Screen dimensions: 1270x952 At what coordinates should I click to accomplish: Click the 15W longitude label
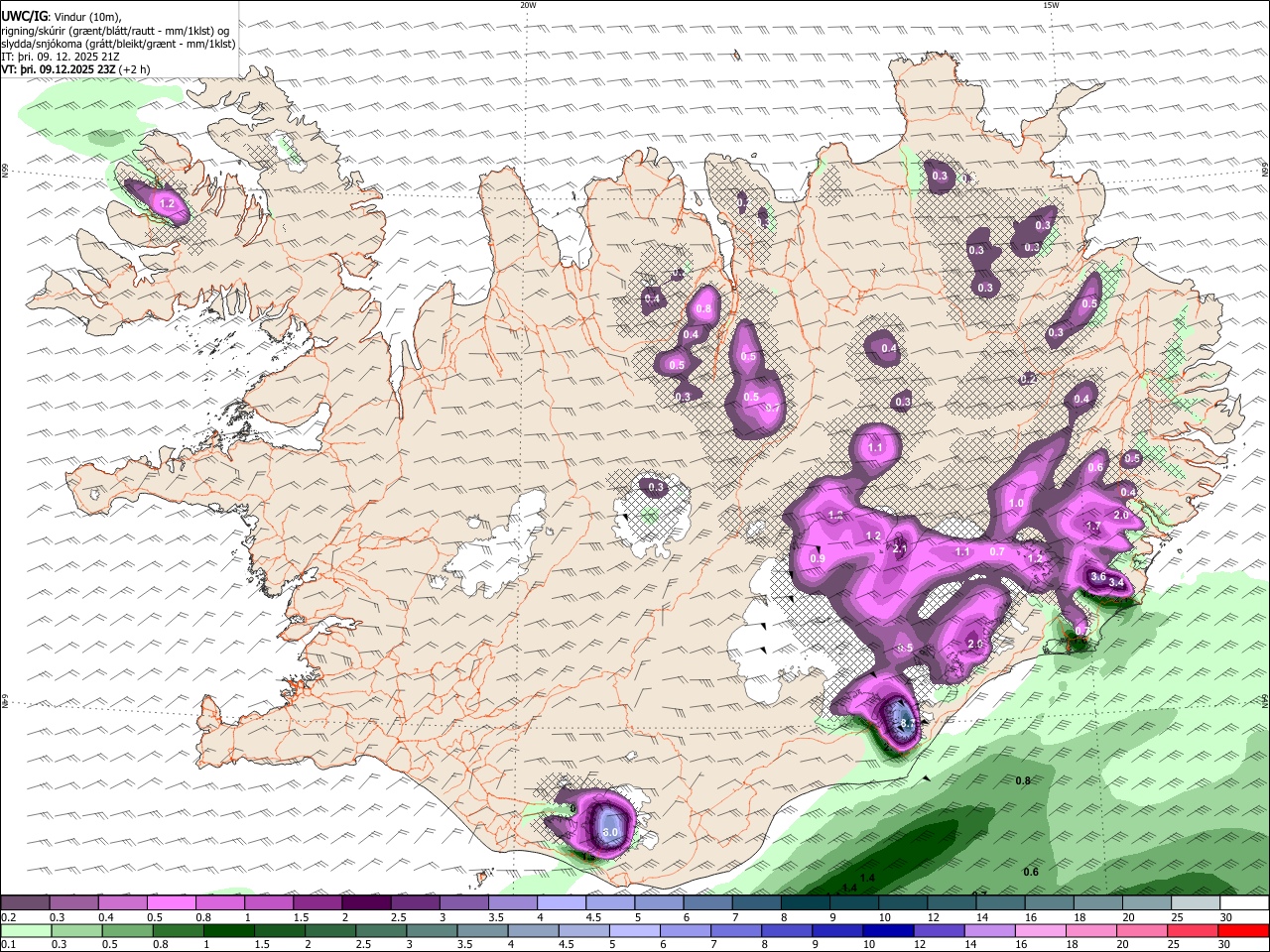click(x=1051, y=5)
